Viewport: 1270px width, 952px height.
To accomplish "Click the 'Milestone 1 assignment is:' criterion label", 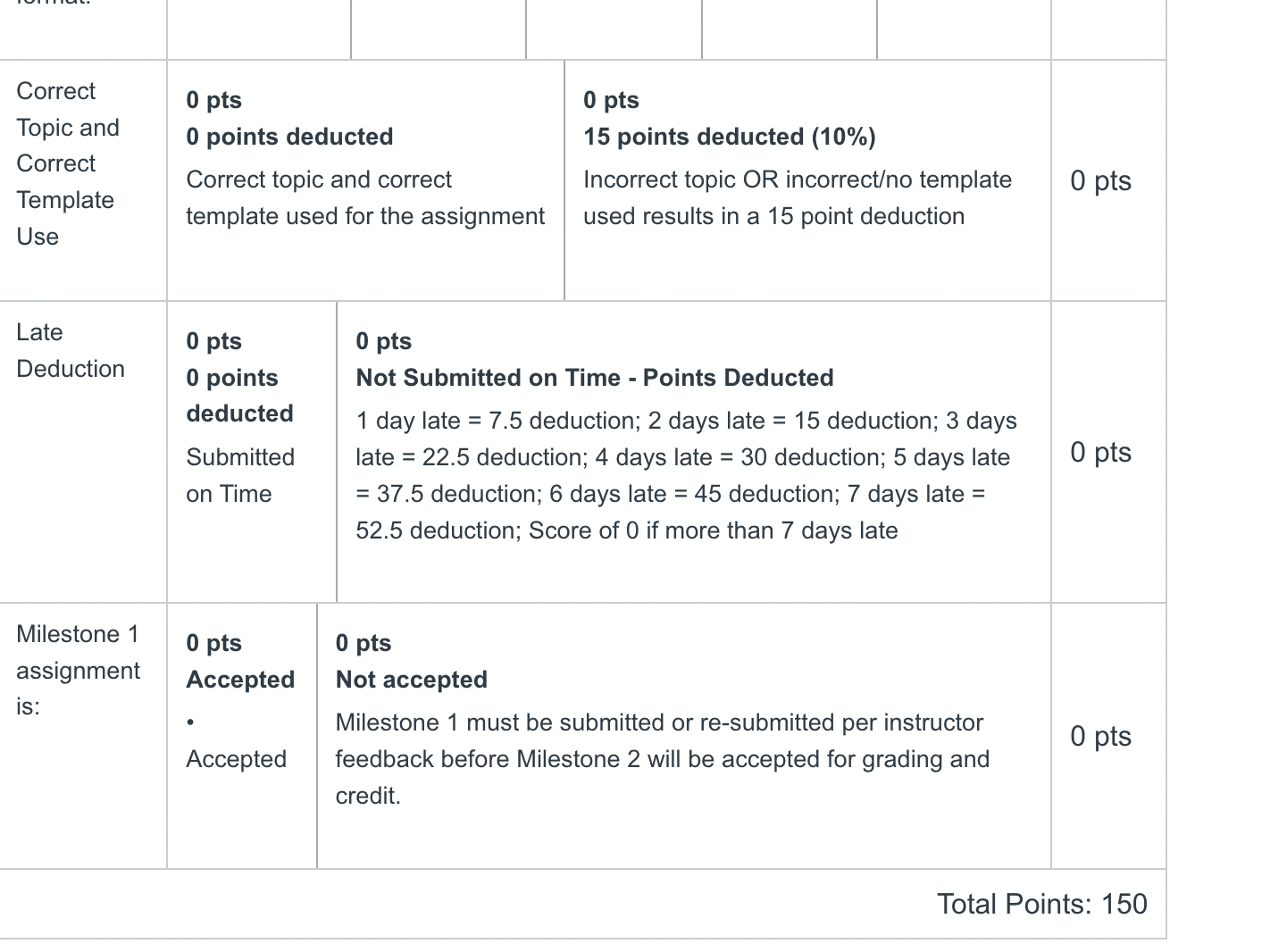I will tap(78, 670).
